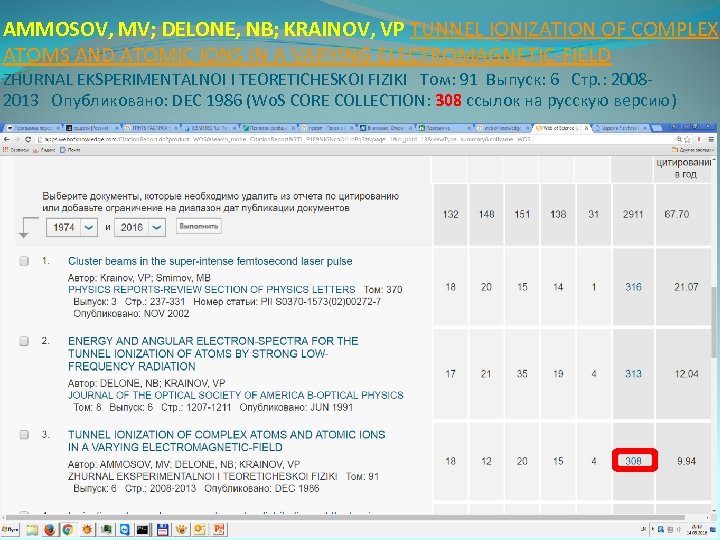This screenshot has height=540, width=720.
Task: Go back with the browser back arrow
Action: point(6,139)
